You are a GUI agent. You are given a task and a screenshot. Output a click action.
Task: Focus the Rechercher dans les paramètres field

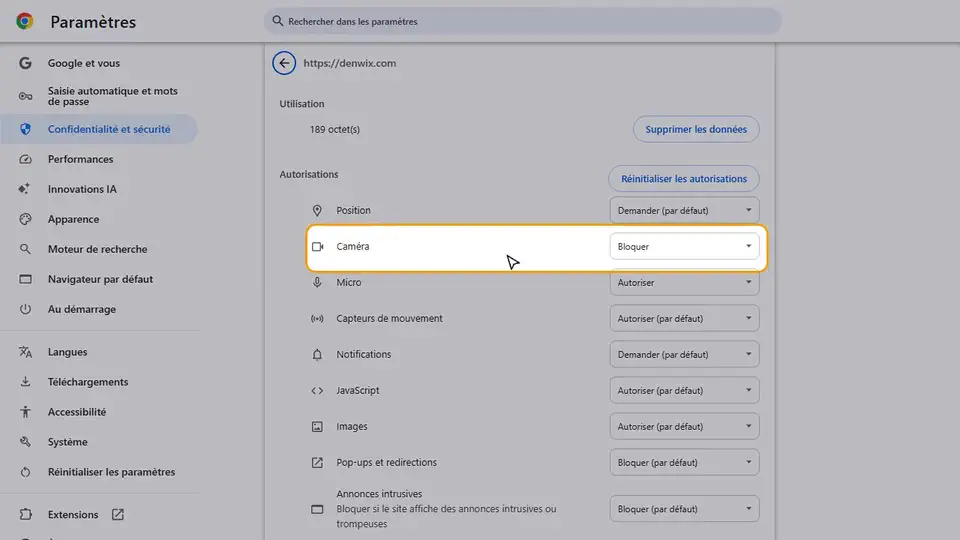tap(522, 21)
